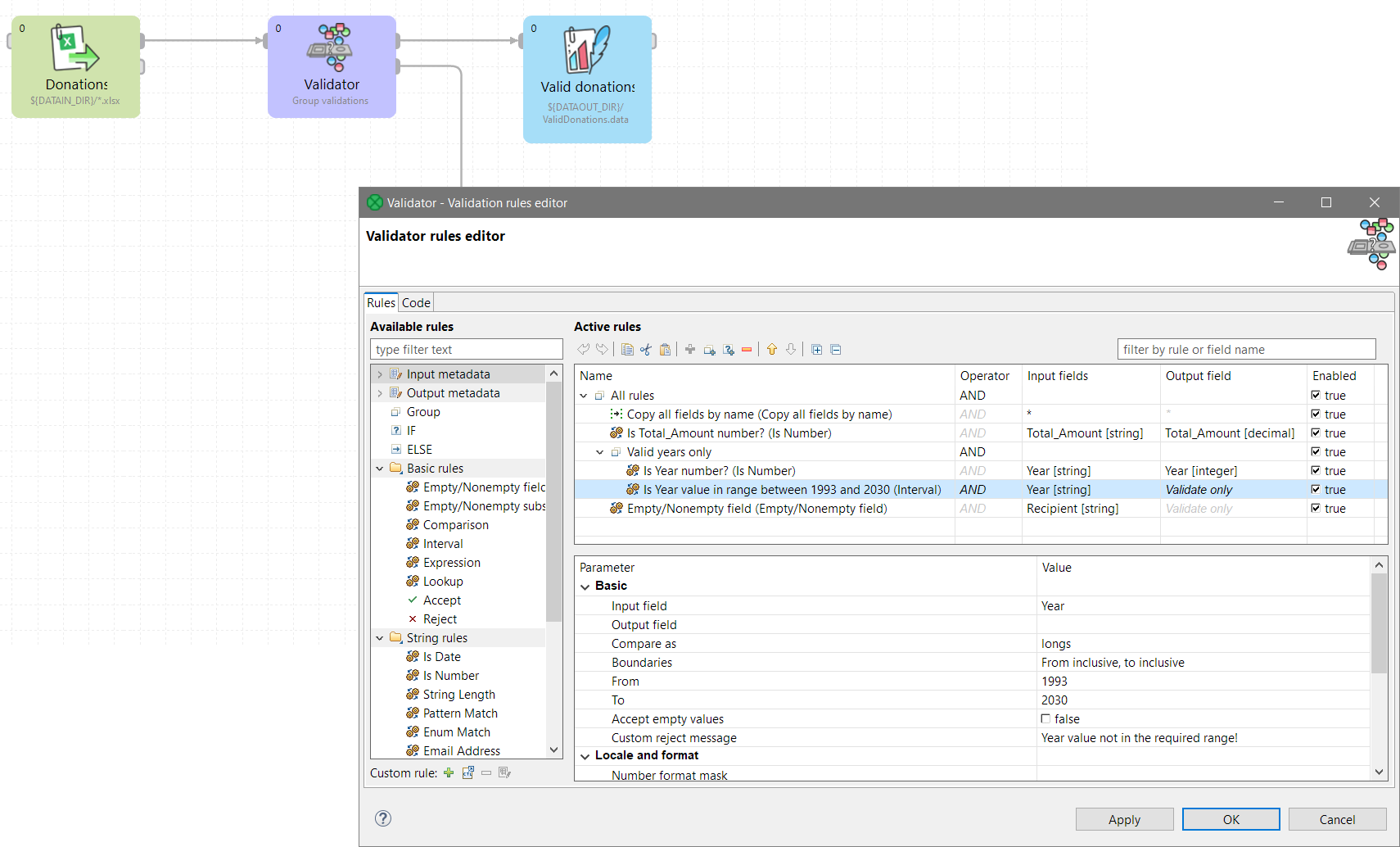The image size is (1400, 847).
Task: Cut the selected validation rule
Action: click(646, 349)
